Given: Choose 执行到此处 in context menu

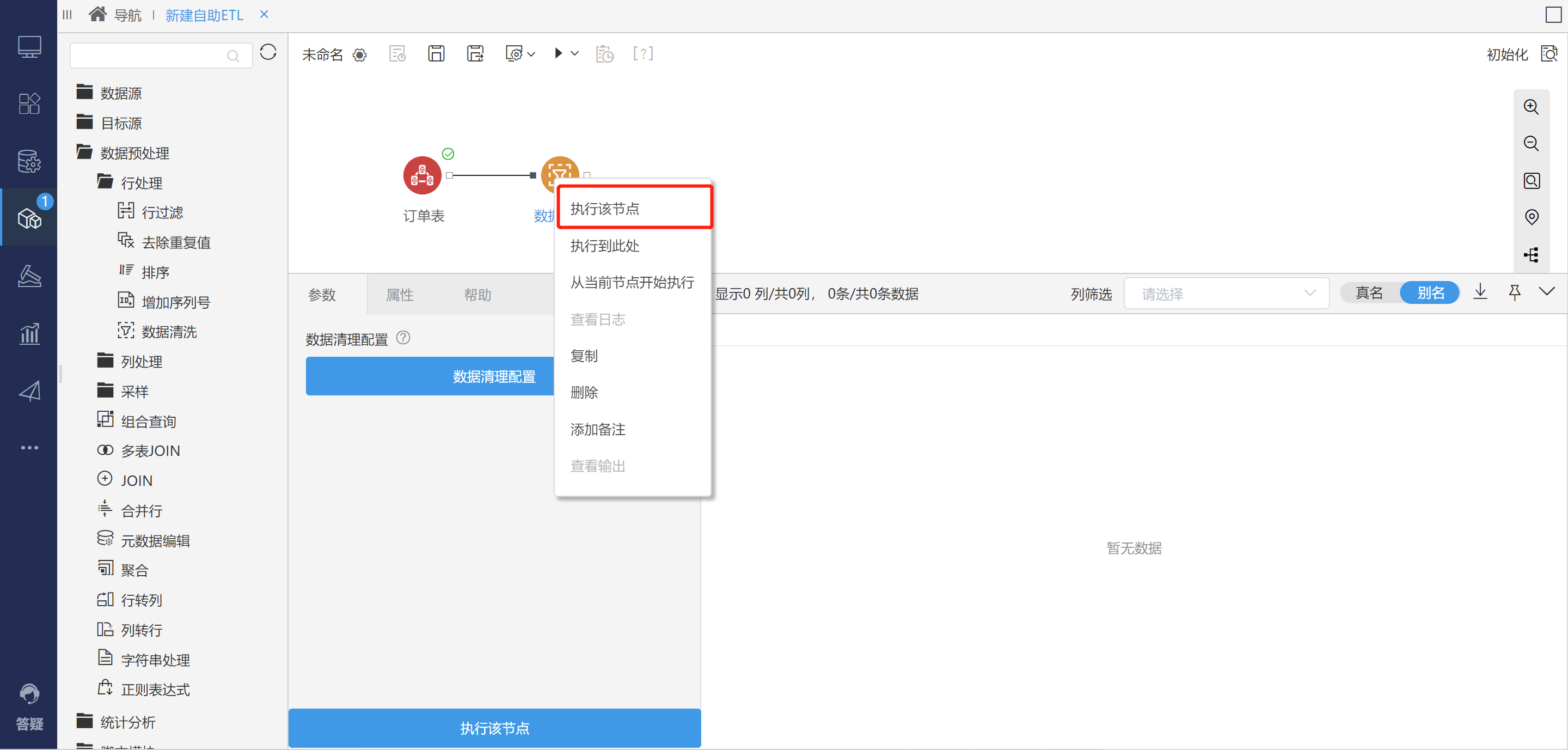Looking at the screenshot, I should coord(634,246).
